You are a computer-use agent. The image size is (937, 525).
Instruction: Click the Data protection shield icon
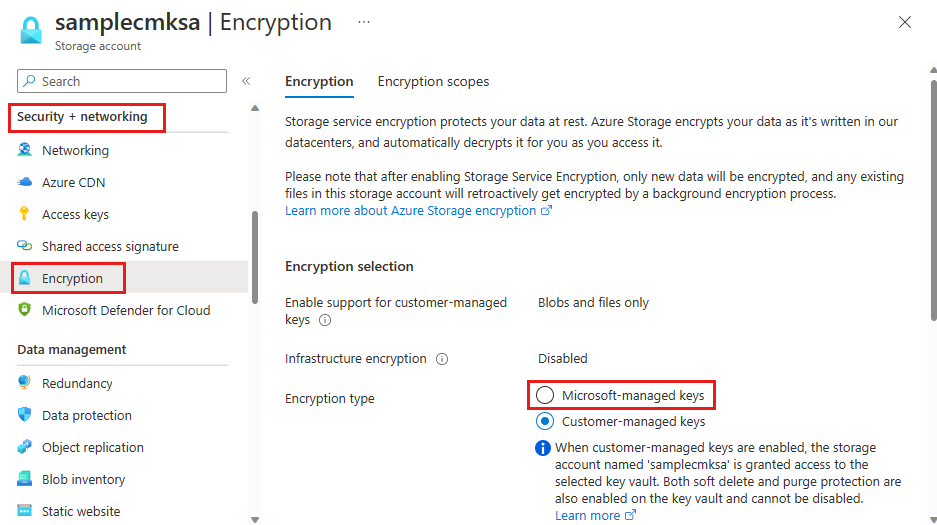25,415
